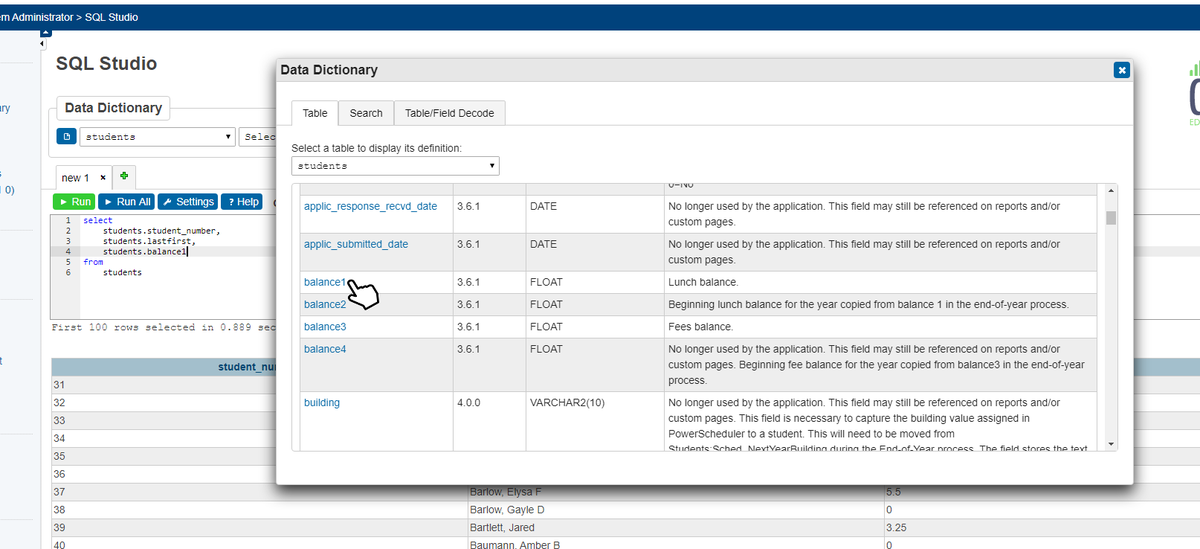Run the current SQL query
Screen dimensions: 1200x549
(x=75, y=201)
